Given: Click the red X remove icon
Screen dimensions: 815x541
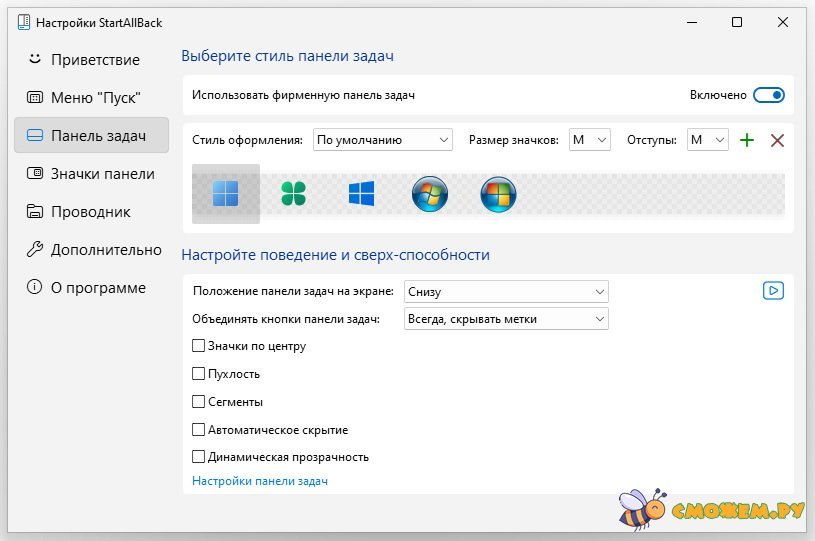Looking at the screenshot, I should pyautogui.click(x=777, y=141).
